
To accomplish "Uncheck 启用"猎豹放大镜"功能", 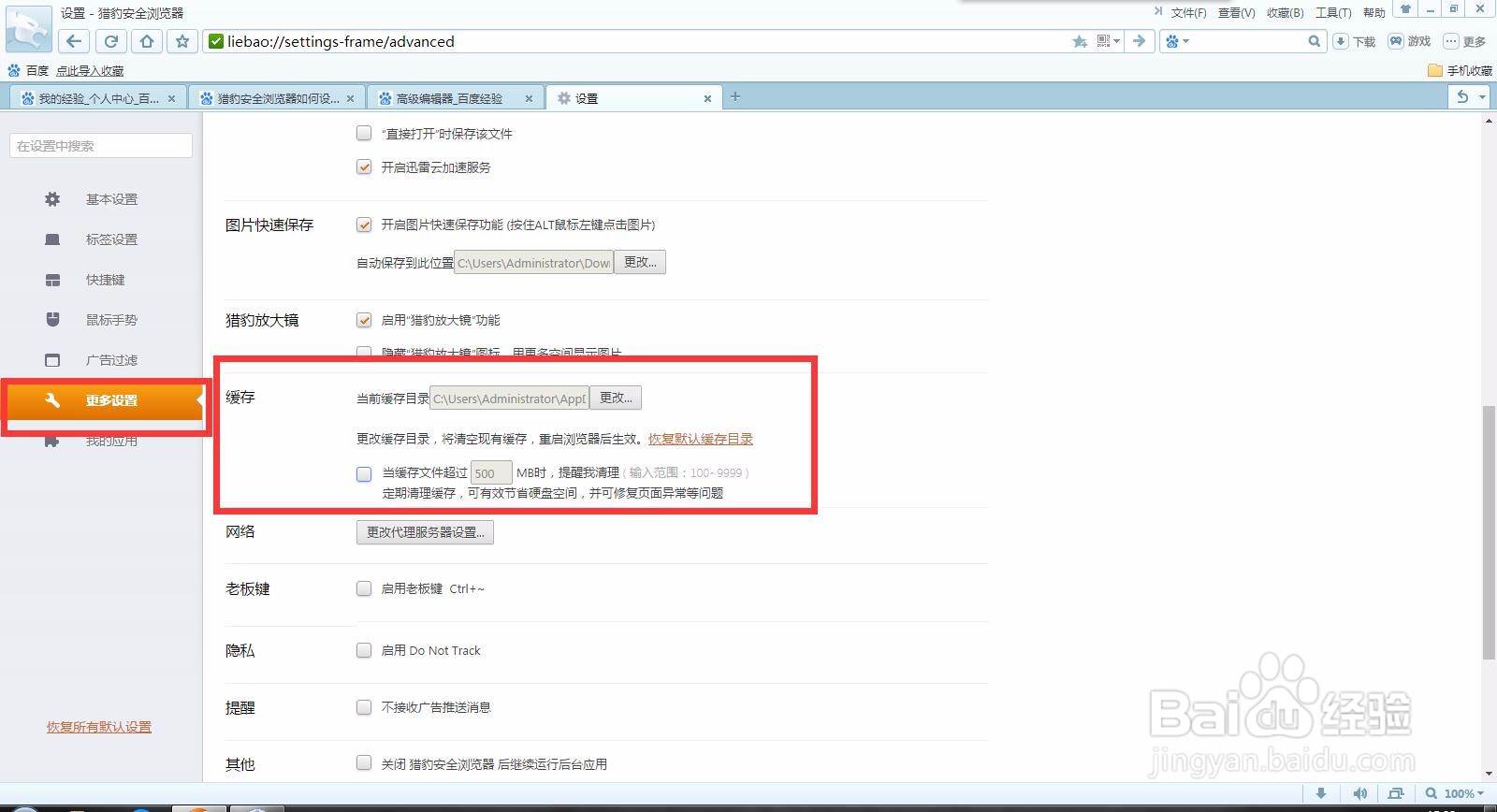I will 364,320.
